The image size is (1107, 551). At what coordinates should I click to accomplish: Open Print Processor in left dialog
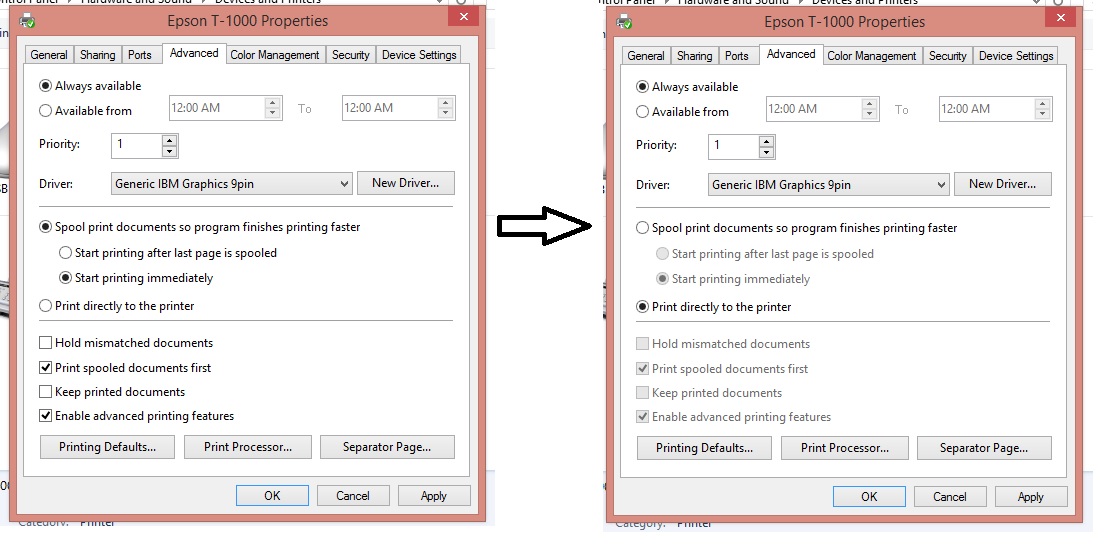[248, 447]
